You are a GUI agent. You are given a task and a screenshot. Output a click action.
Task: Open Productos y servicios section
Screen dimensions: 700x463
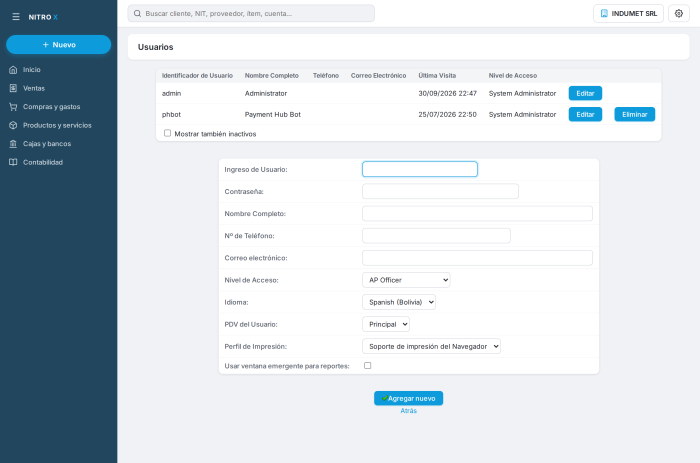[57, 125]
